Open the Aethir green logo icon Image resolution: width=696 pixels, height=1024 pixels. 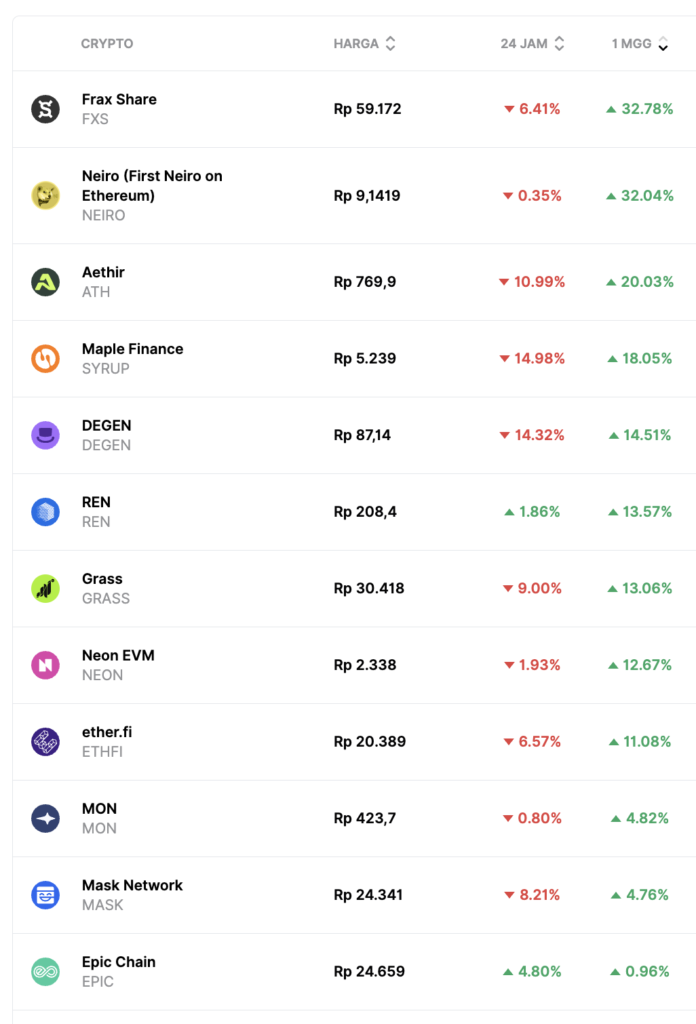click(46, 282)
